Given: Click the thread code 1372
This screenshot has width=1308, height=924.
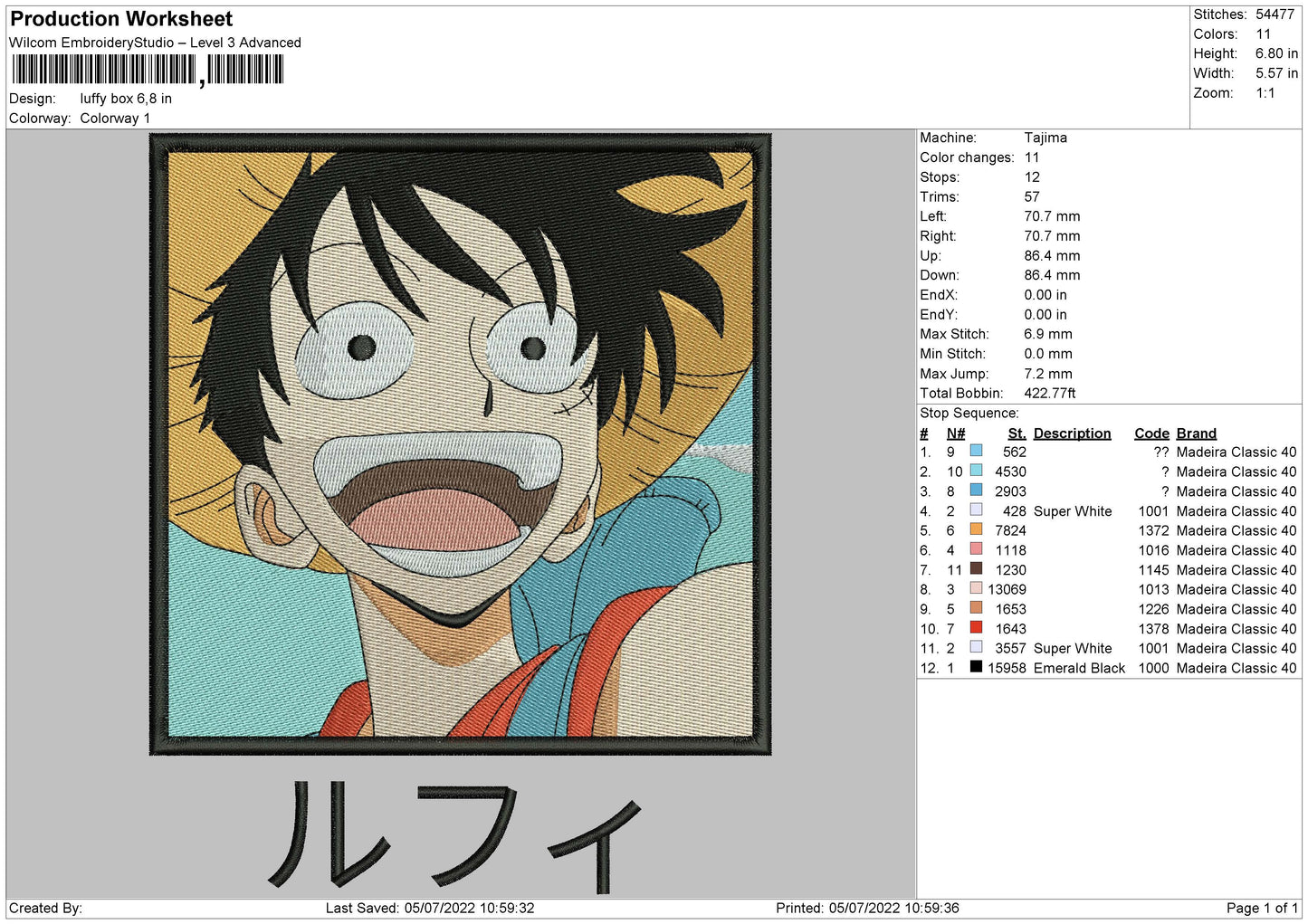Looking at the screenshot, I should pos(1154,530).
